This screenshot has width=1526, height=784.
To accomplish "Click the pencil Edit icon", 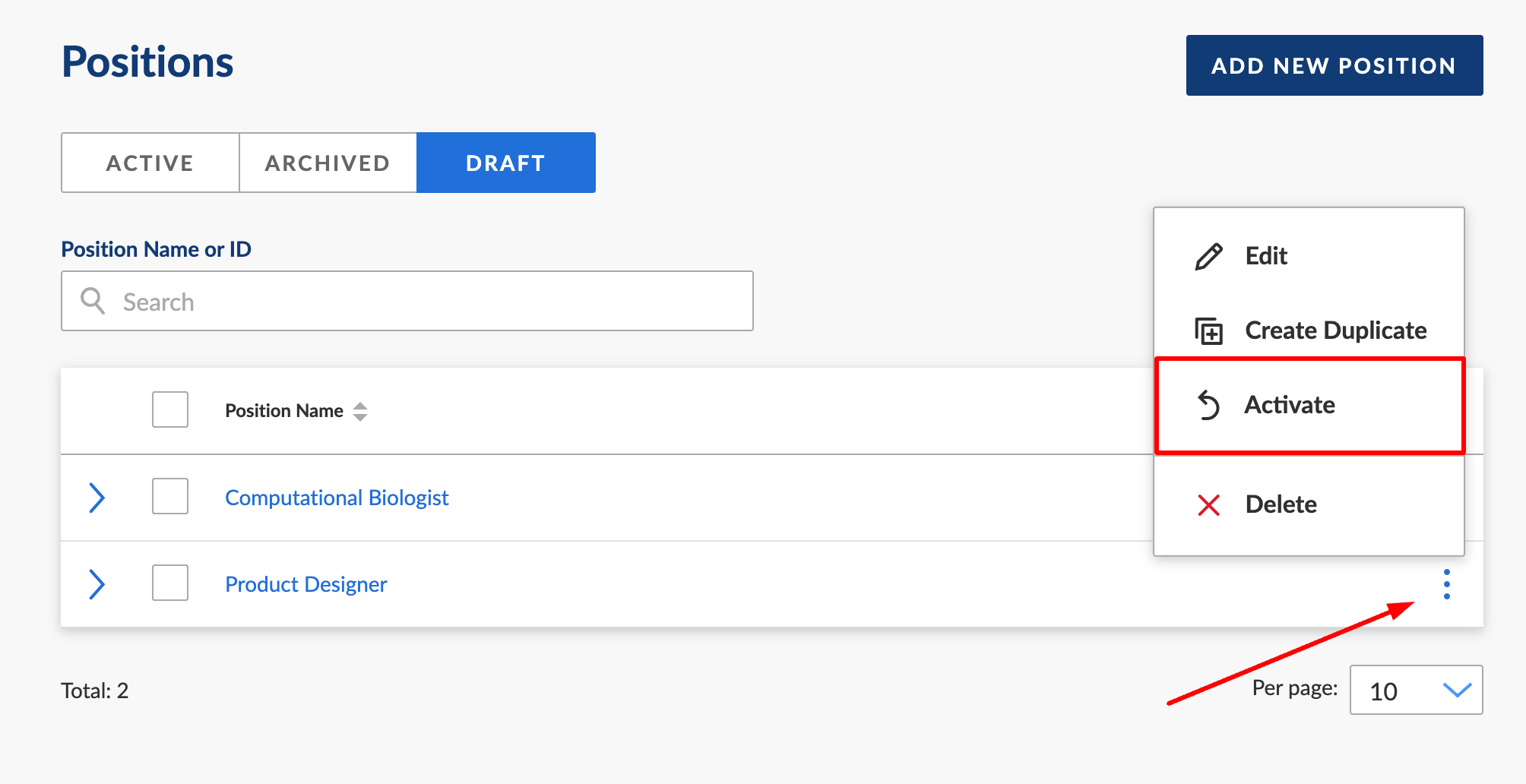I will pos(1208,257).
